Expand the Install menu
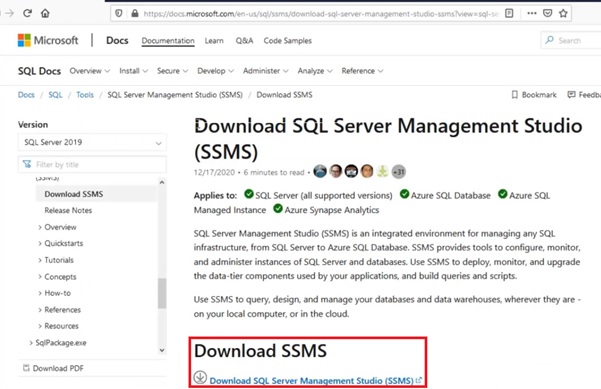 click(x=133, y=71)
